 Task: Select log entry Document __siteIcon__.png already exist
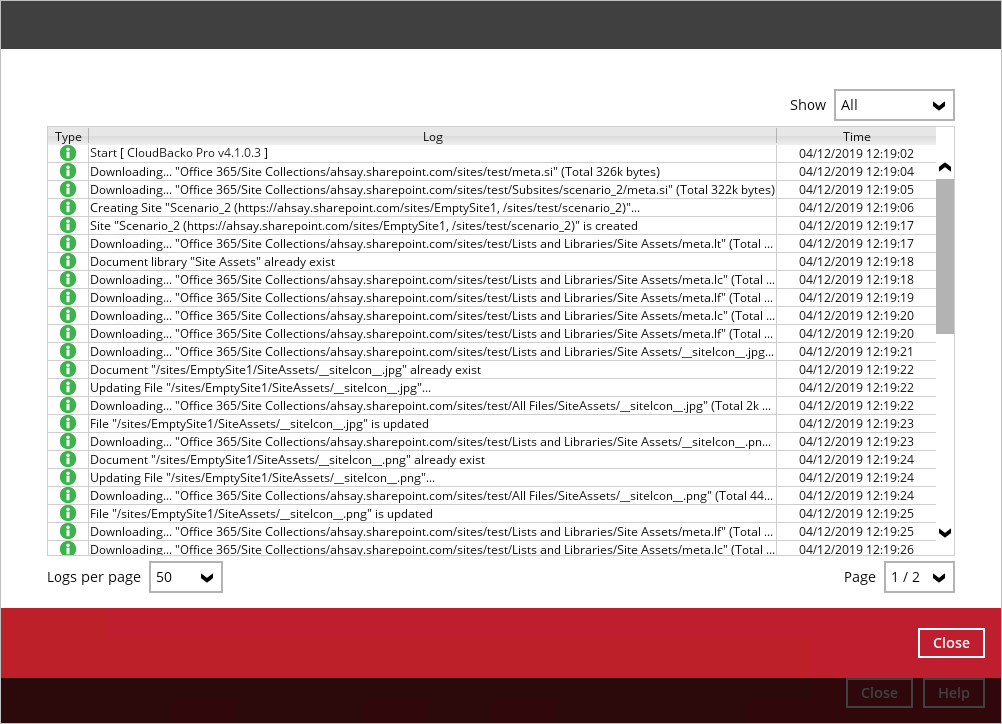[x=288, y=460]
